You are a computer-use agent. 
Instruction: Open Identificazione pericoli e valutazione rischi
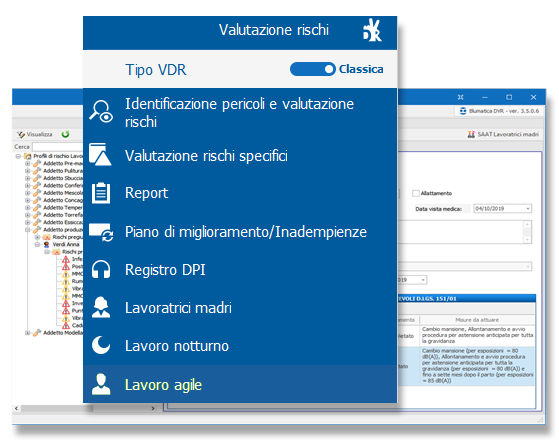point(240,113)
